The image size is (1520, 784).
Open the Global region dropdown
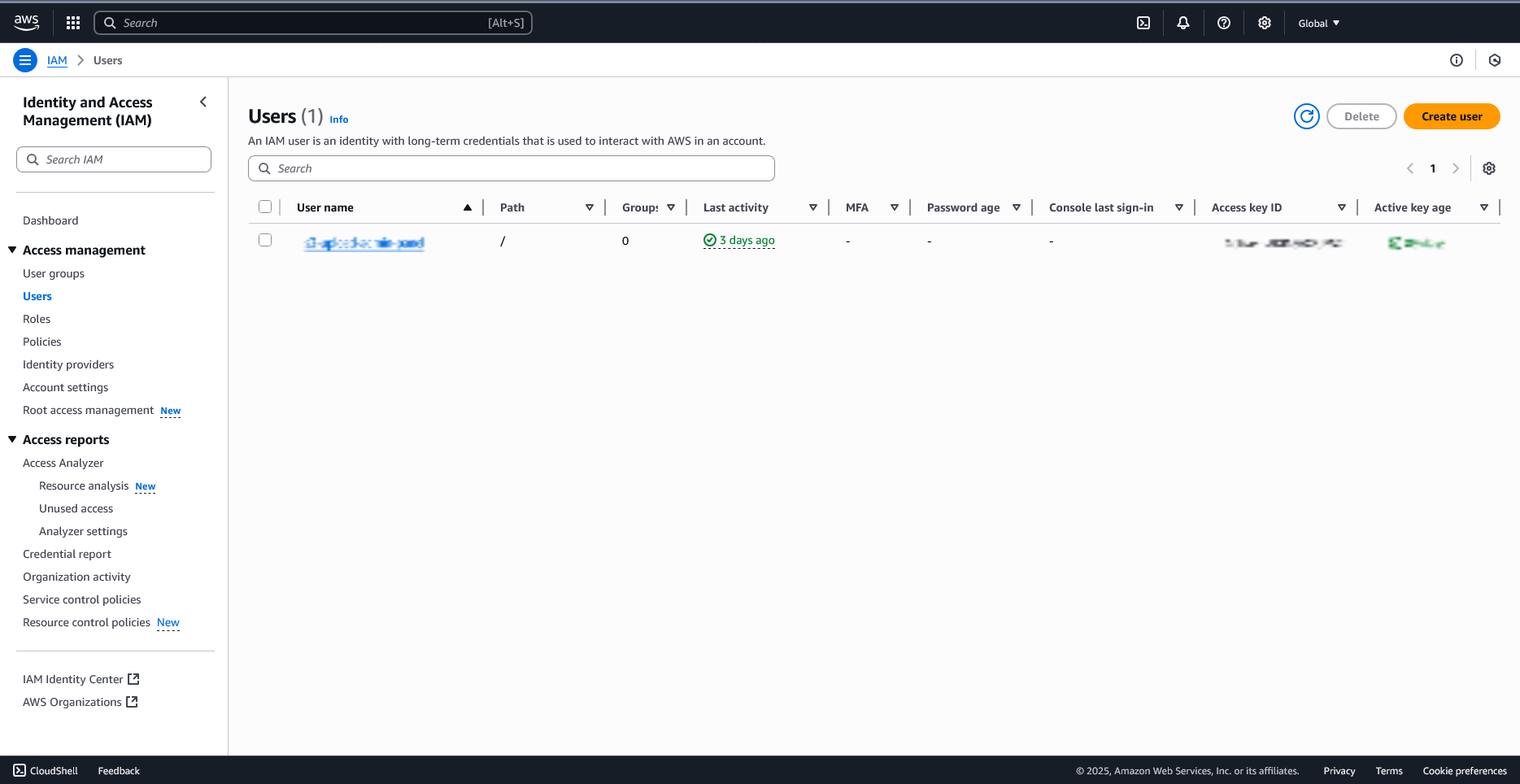tap(1318, 23)
